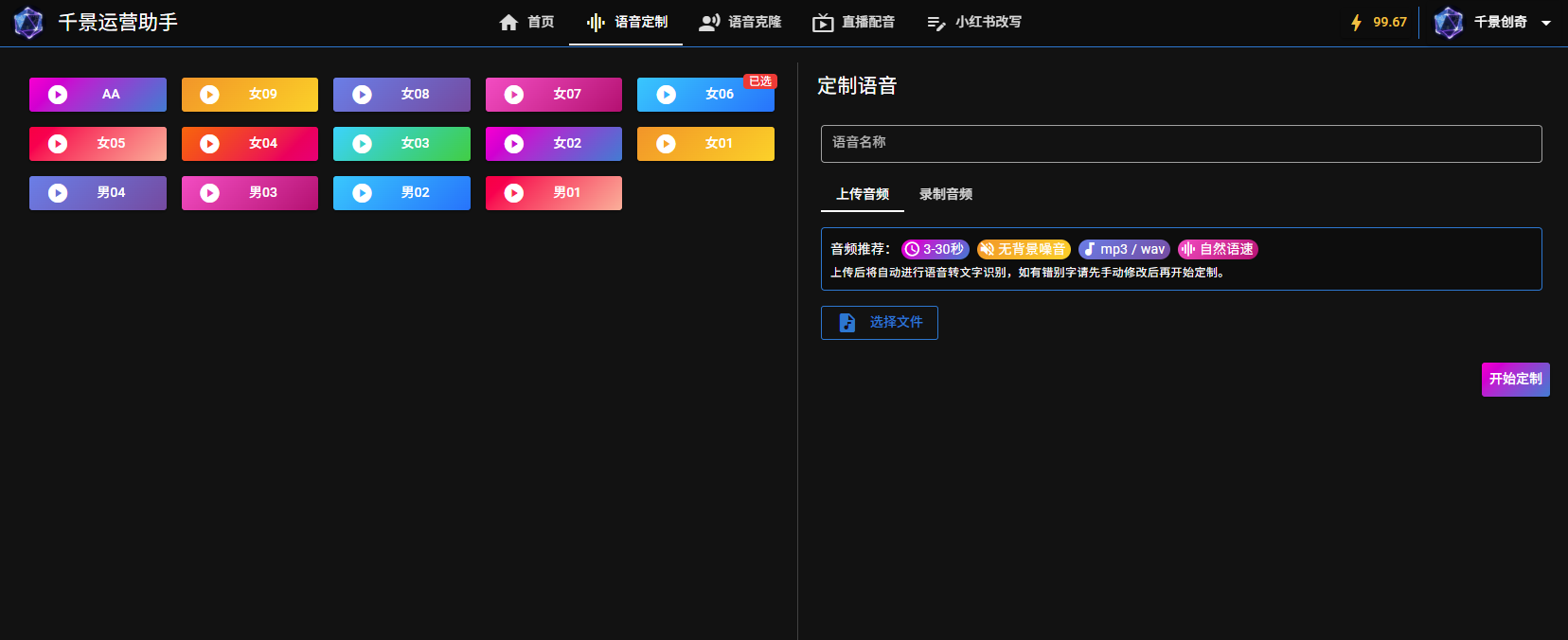Click the mp3 / wav format tag
The height and width of the screenshot is (640, 1568).
(1124, 250)
